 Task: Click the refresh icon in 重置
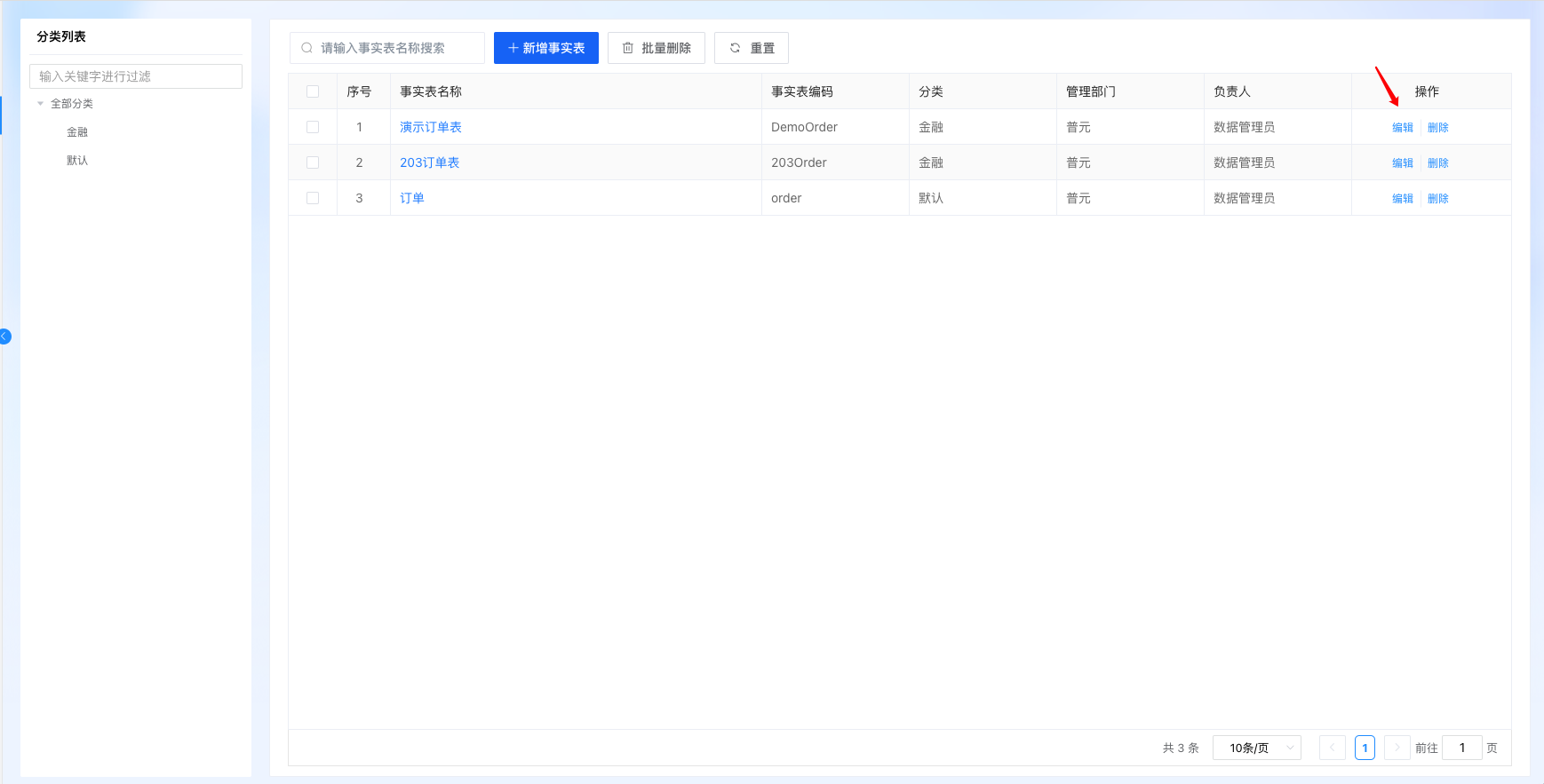coord(735,48)
